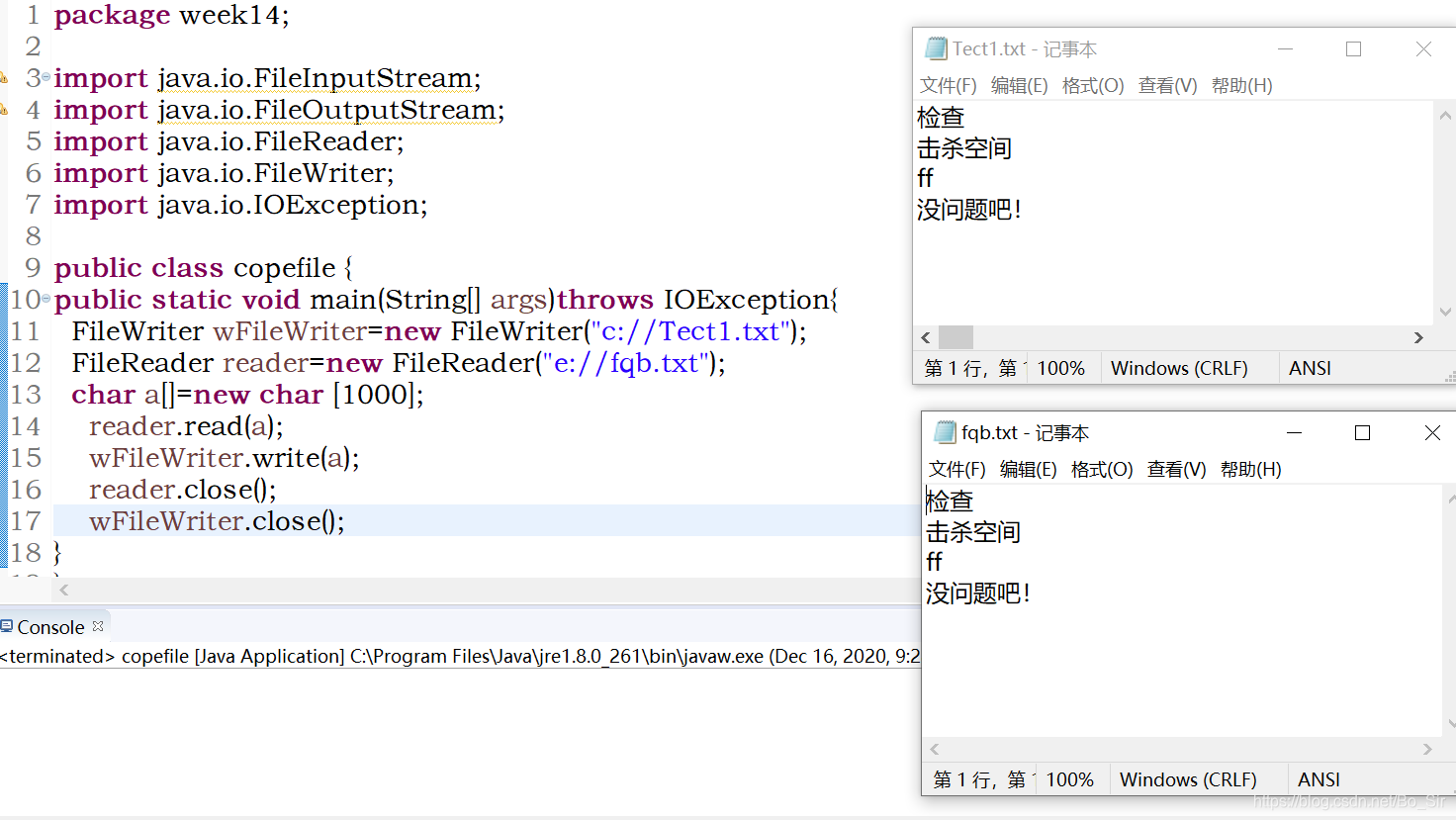Click the Tect1.txt Notepad title icon
Viewport: 1456px width, 820px height.
(936, 48)
